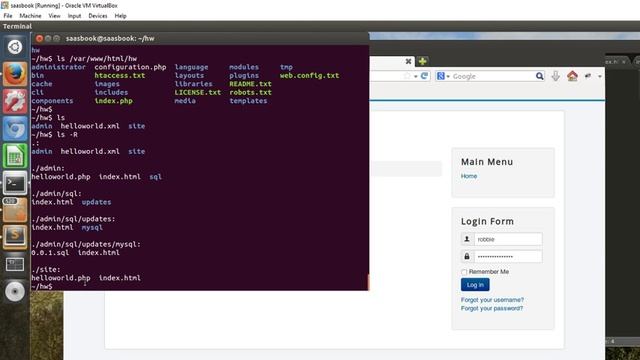This screenshot has height=360, width=640.
Task: Launch Firefox from the Unity dock
Action: 15,74
